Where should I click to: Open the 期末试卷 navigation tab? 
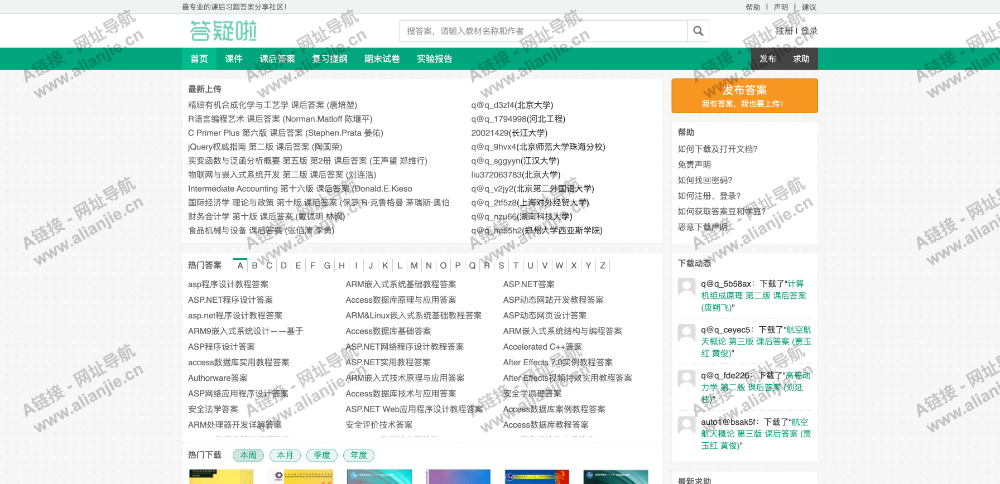382,59
